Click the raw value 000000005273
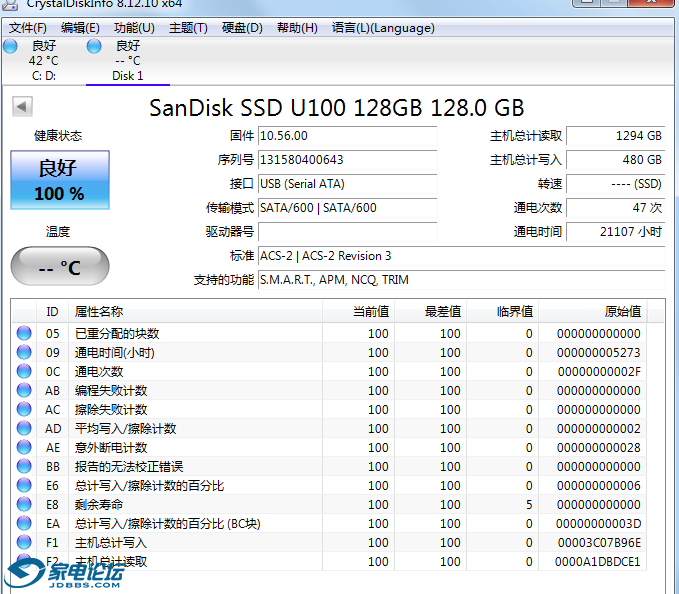The width and height of the screenshot is (679, 594). pyautogui.click(x=598, y=352)
